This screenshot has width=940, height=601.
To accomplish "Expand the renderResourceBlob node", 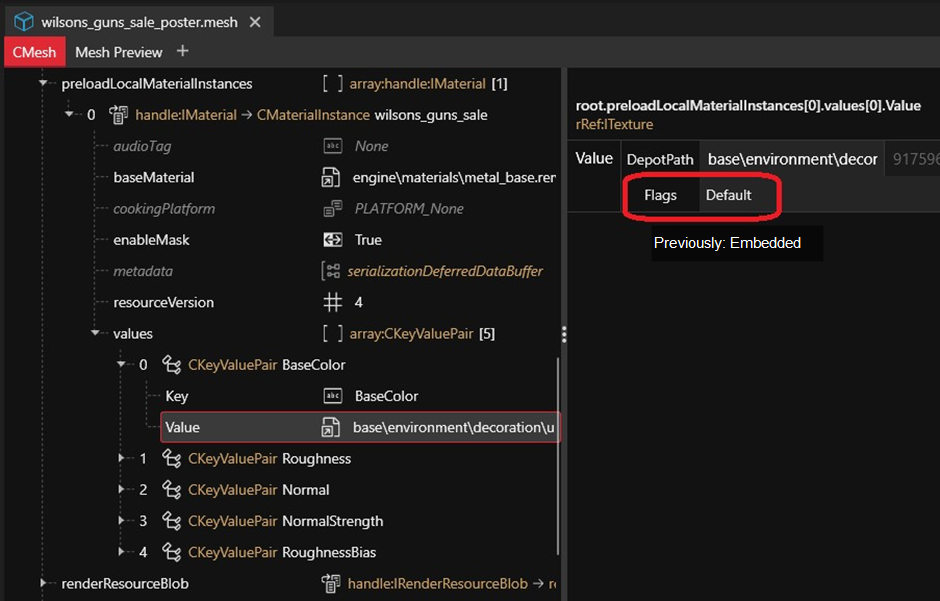I will pyautogui.click(x=44, y=583).
